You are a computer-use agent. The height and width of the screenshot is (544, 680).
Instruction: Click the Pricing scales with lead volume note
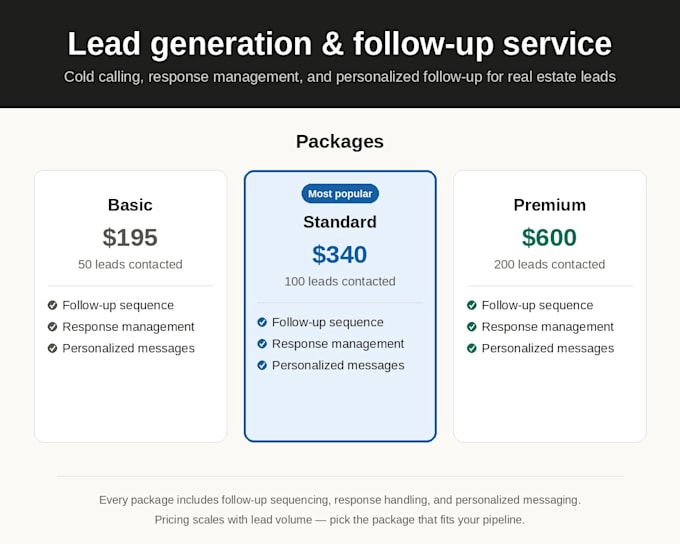point(340,520)
